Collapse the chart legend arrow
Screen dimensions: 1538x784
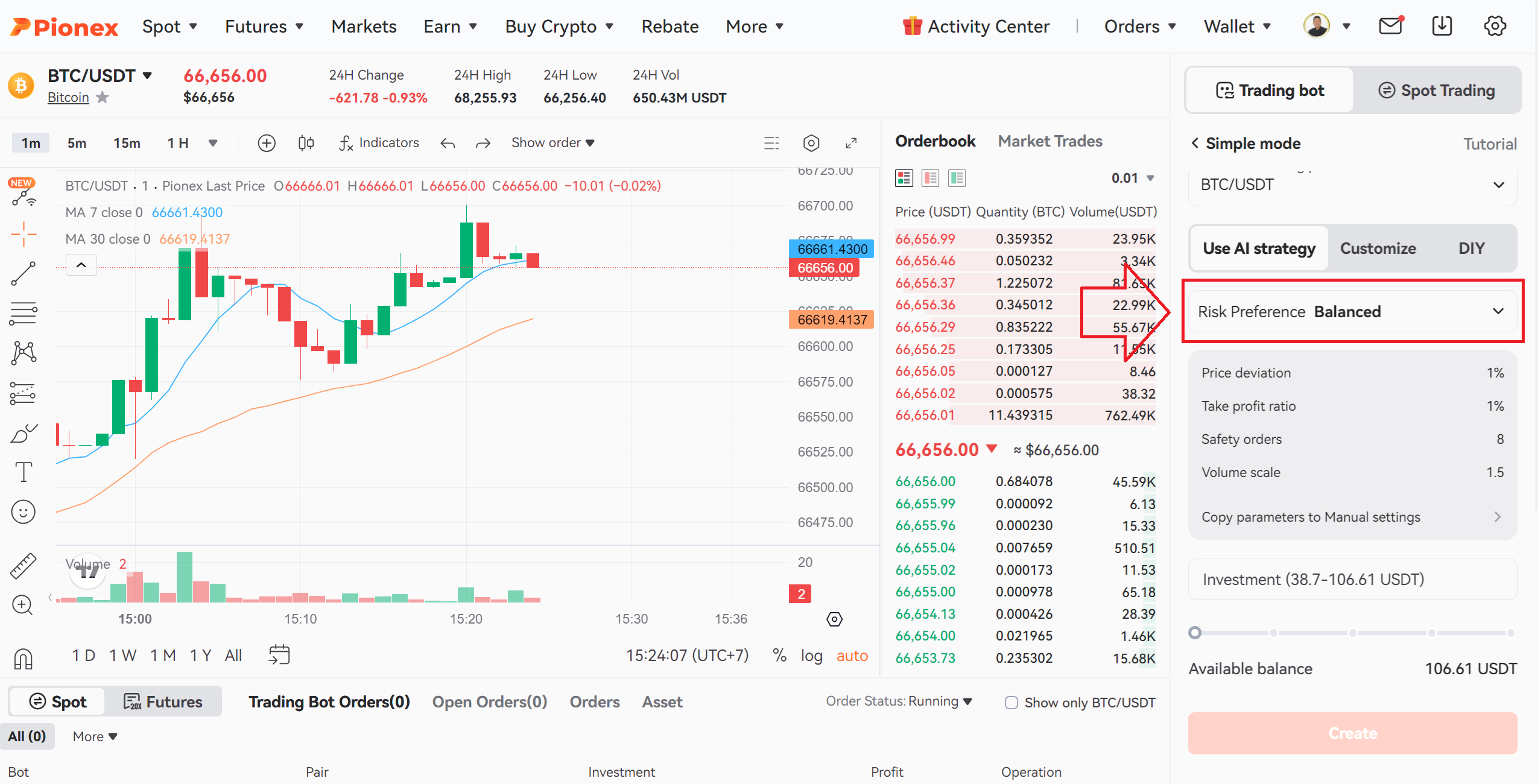point(81,265)
